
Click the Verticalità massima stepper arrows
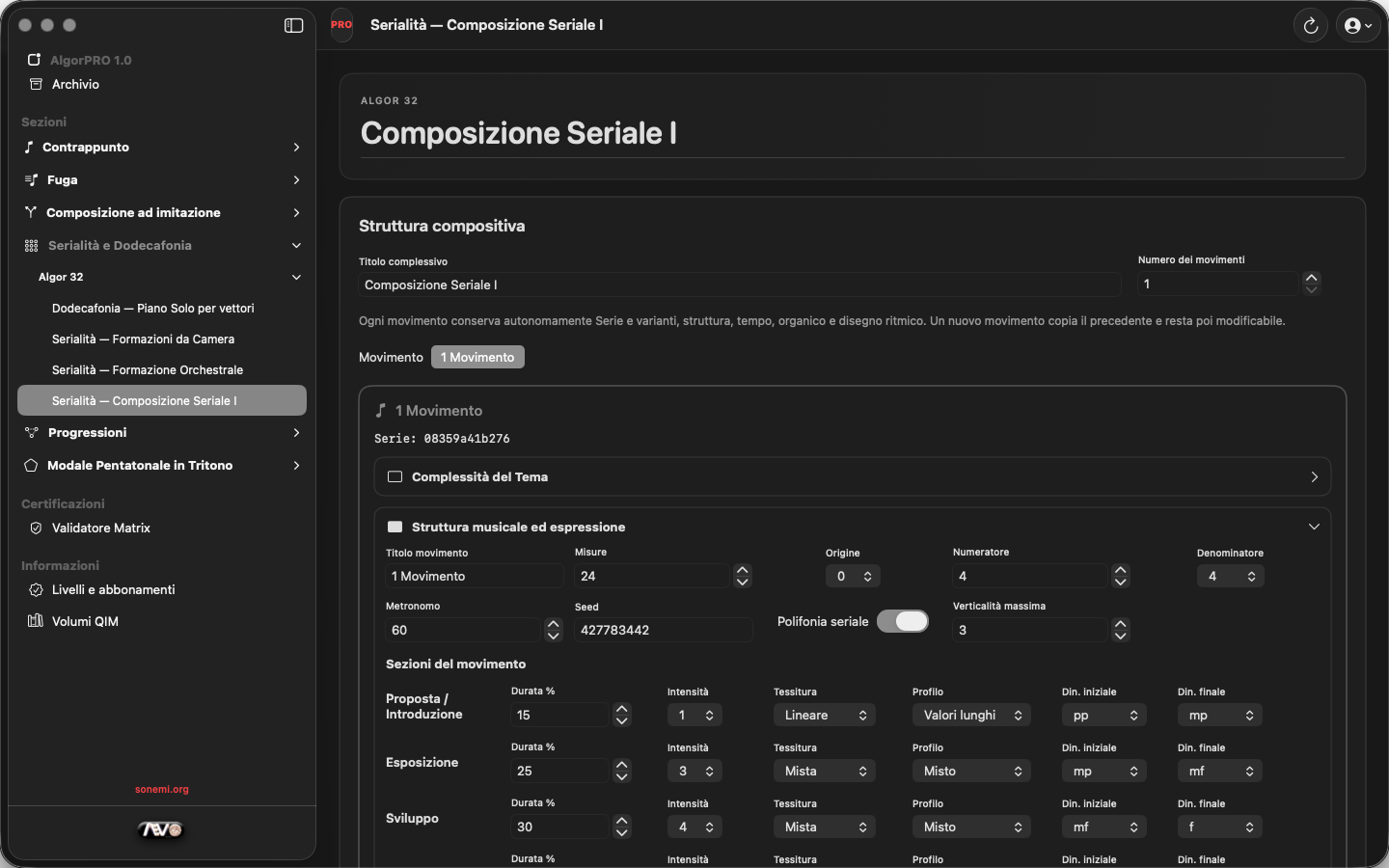1120,630
